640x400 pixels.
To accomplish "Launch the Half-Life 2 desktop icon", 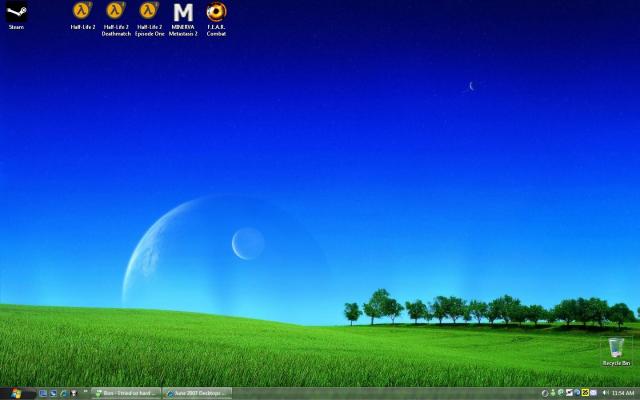I will click(82, 16).
